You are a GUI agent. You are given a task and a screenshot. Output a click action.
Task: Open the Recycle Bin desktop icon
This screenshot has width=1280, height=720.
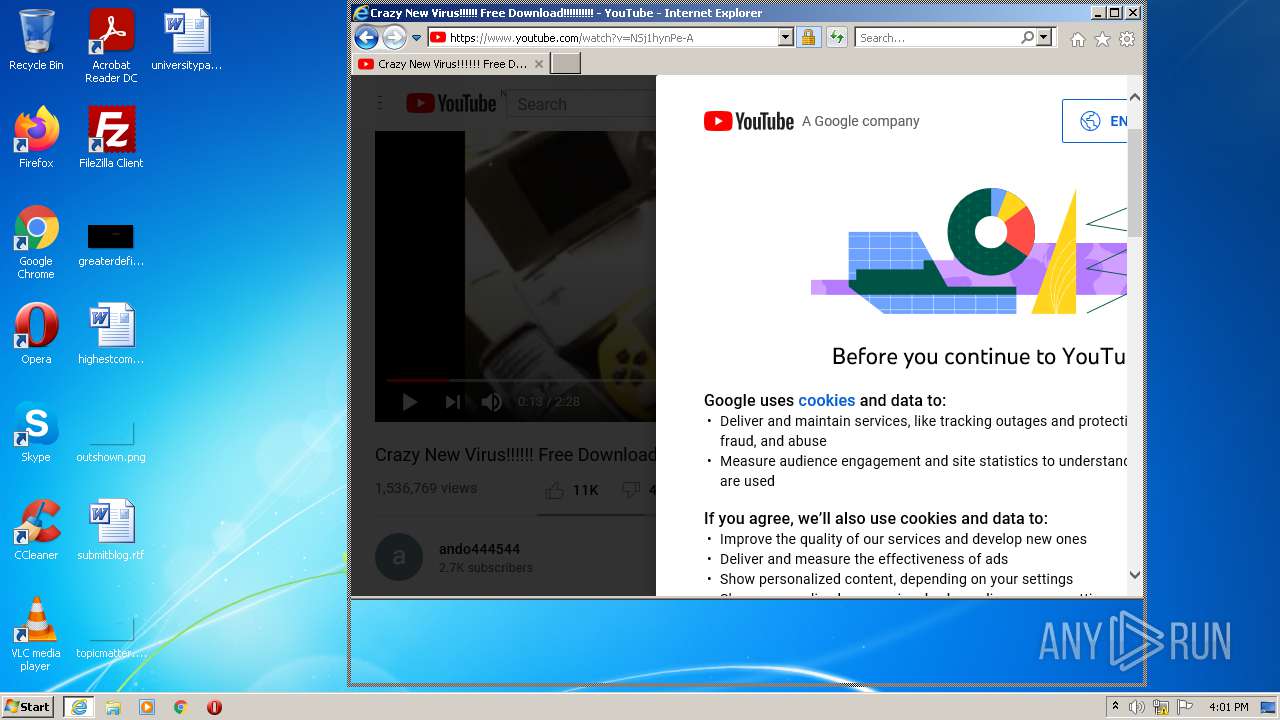pyautogui.click(x=36, y=40)
